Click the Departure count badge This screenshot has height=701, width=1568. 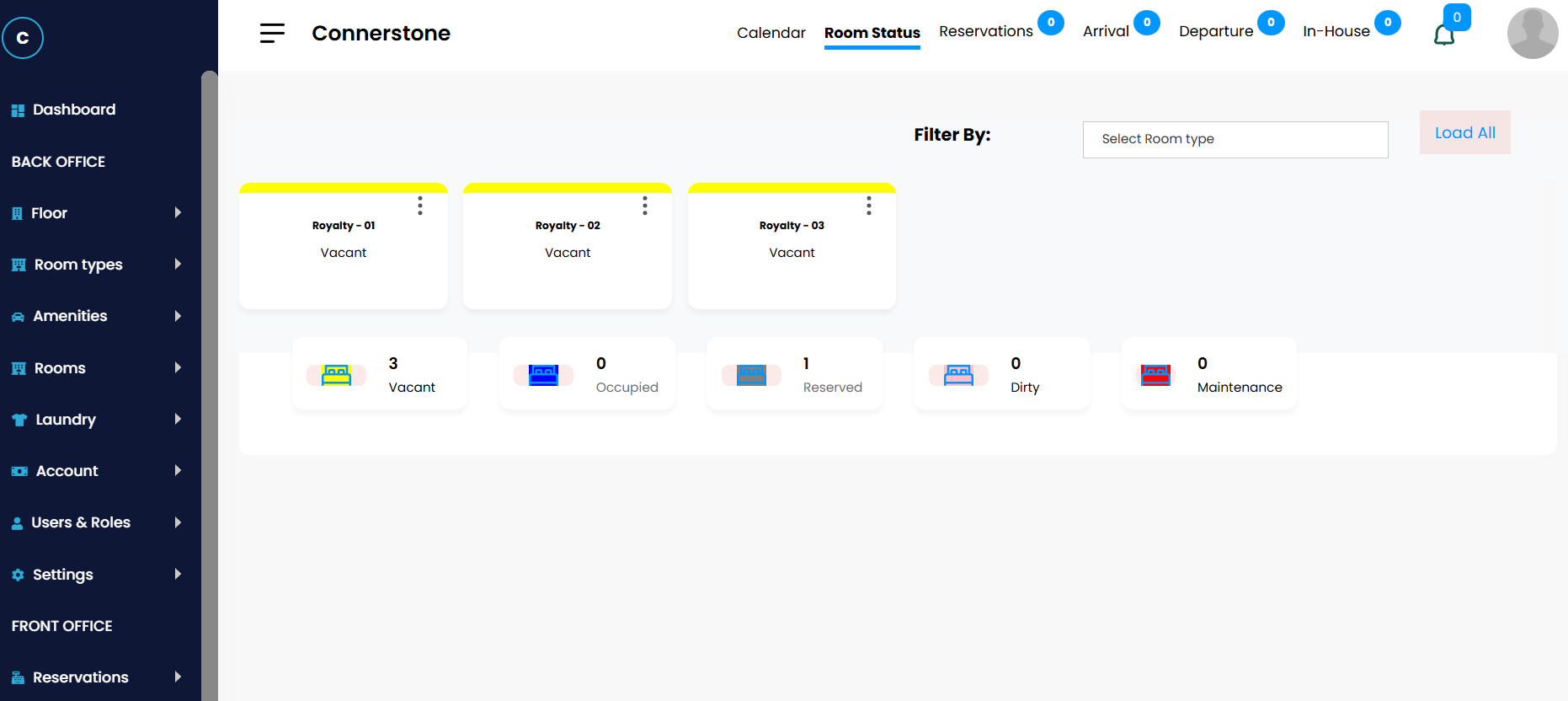1271,23
